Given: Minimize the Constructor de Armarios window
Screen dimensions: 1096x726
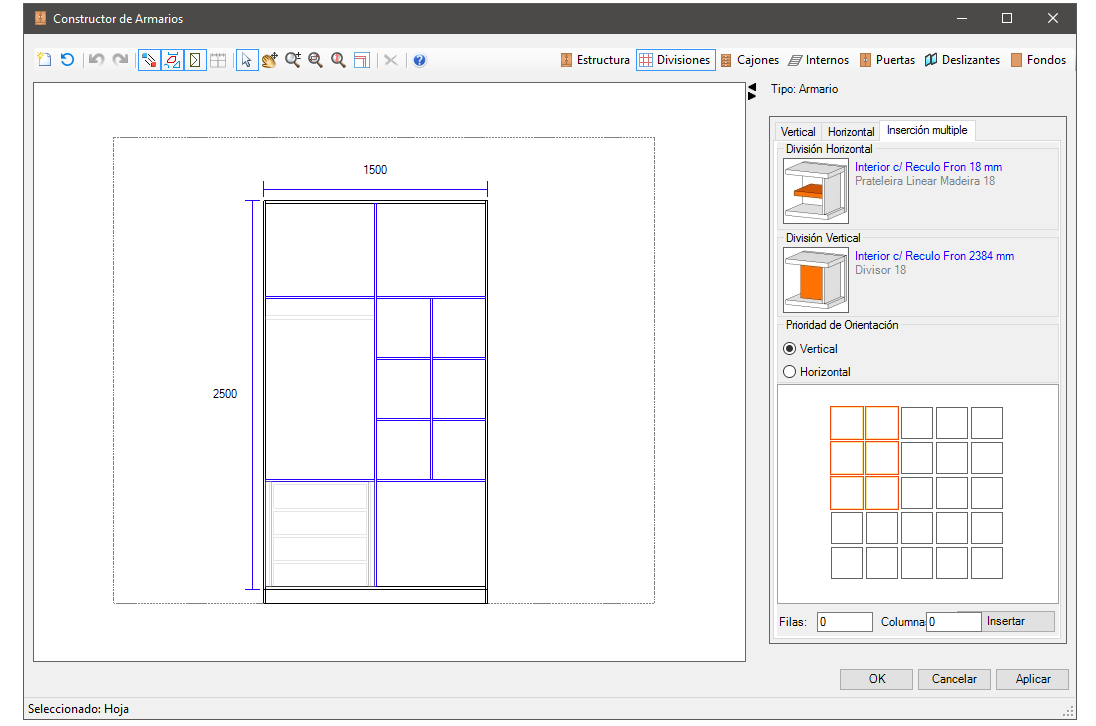Looking at the screenshot, I should [962, 18].
